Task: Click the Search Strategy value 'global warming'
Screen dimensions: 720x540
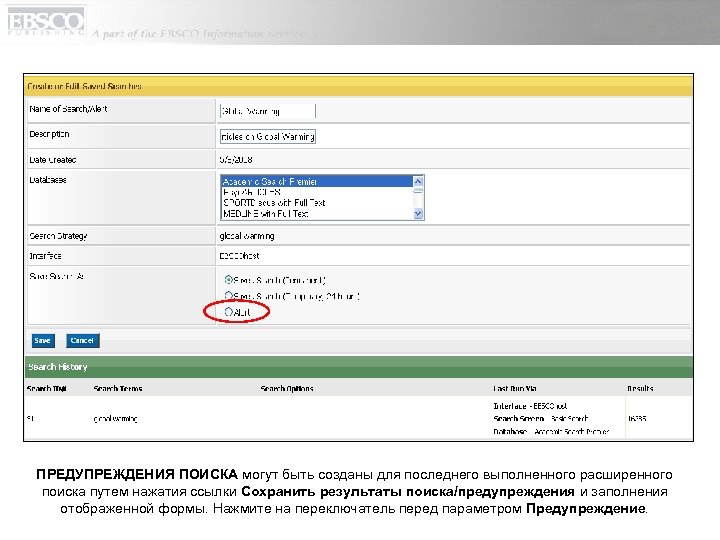Action: pos(247,236)
